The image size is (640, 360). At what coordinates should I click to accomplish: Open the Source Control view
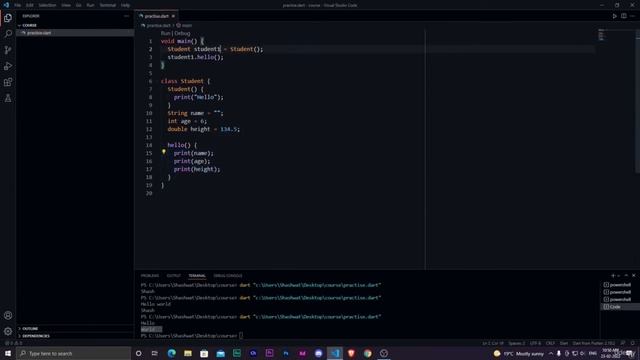(8, 50)
